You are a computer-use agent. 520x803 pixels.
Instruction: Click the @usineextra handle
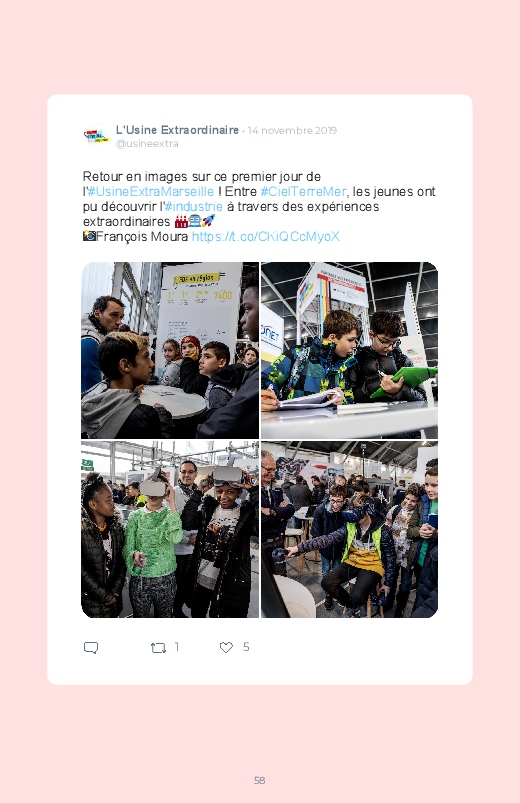[x=147, y=144]
